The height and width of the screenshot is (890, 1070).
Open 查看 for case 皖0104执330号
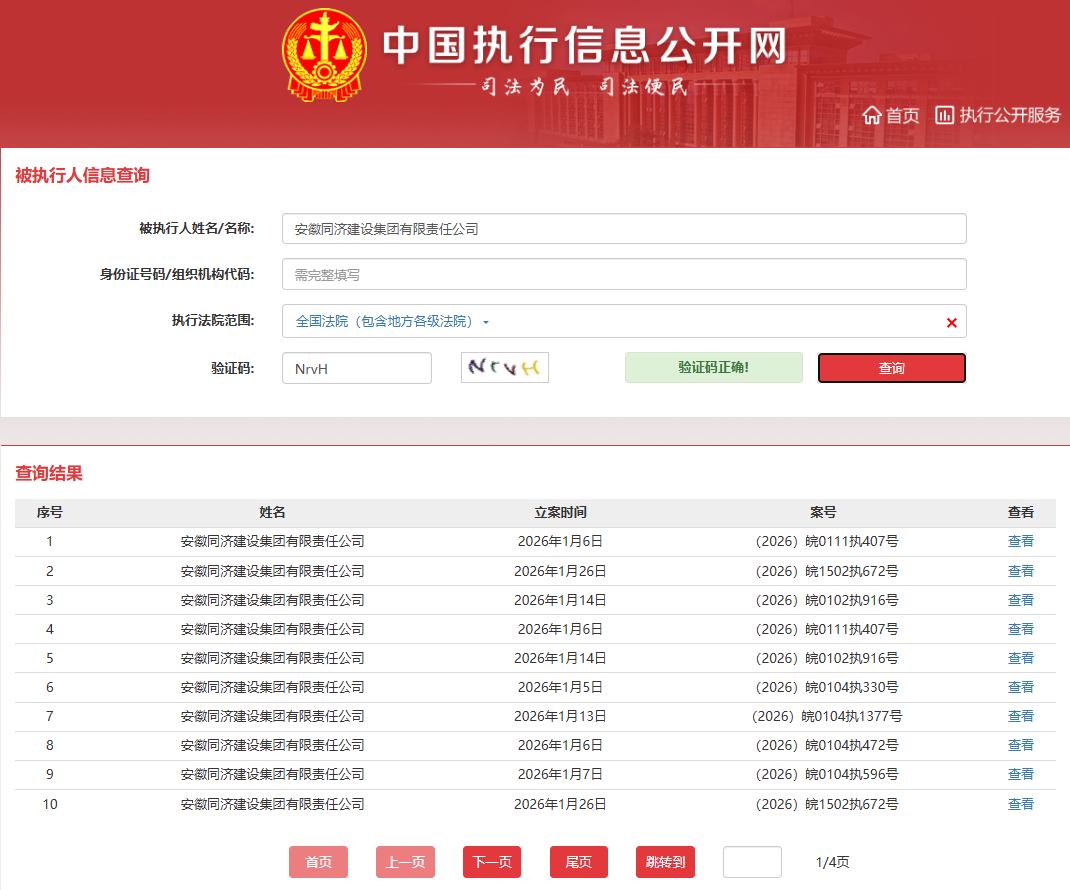[1020, 687]
